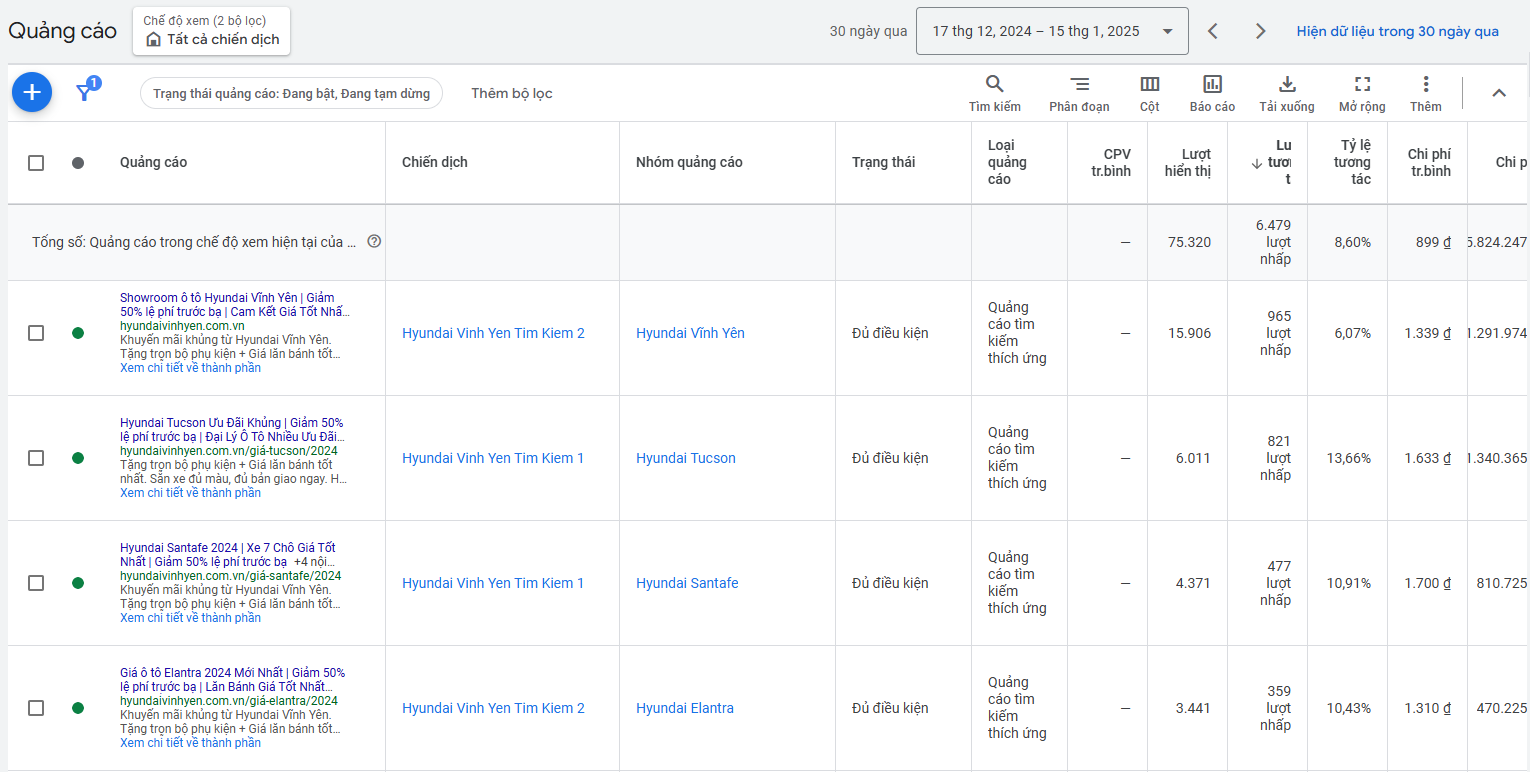Go to previous date period arrow
The height and width of the screenshot is (772, 1530).
pos(1213,31)
